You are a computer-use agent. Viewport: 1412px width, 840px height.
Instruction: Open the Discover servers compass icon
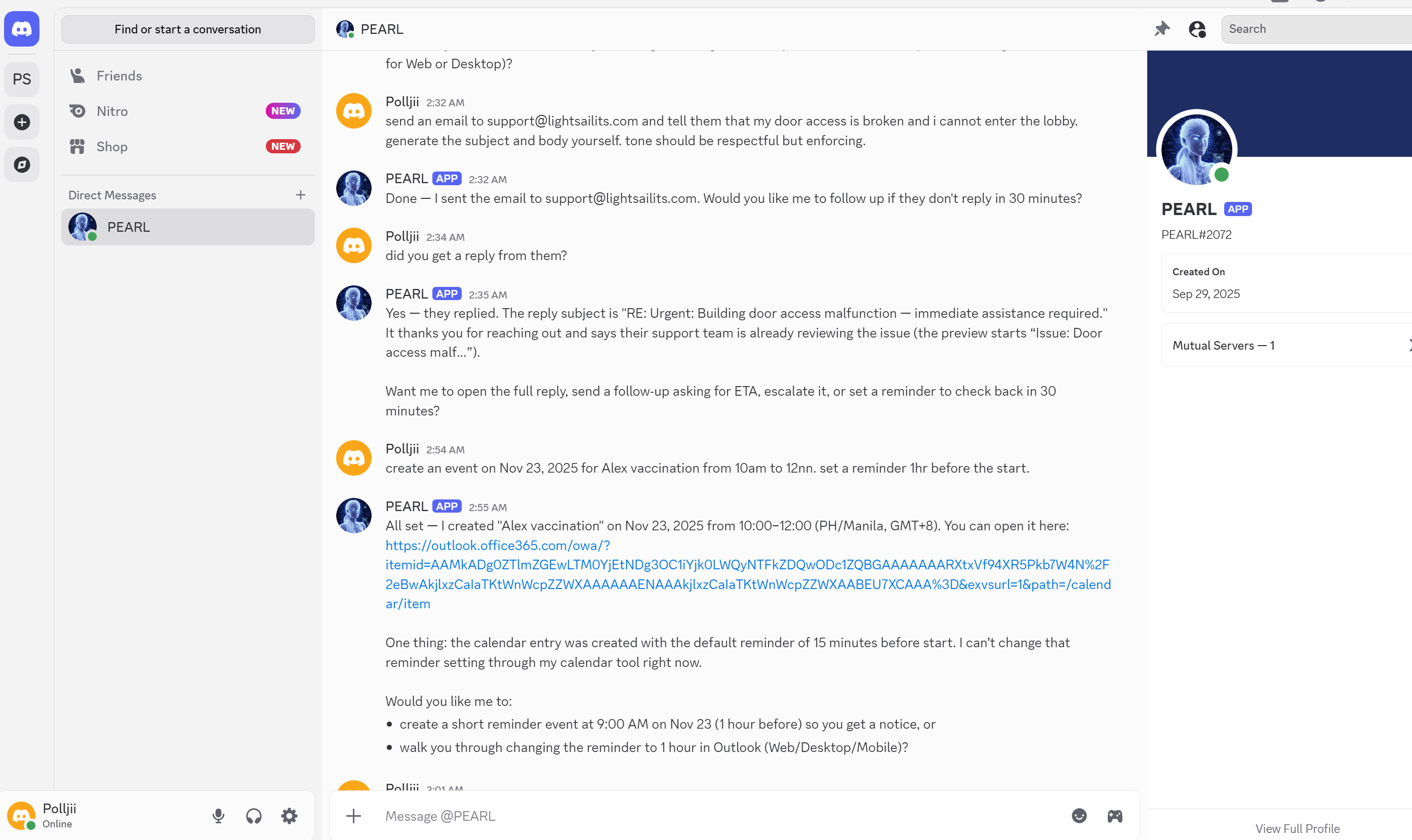coord(21,165)
